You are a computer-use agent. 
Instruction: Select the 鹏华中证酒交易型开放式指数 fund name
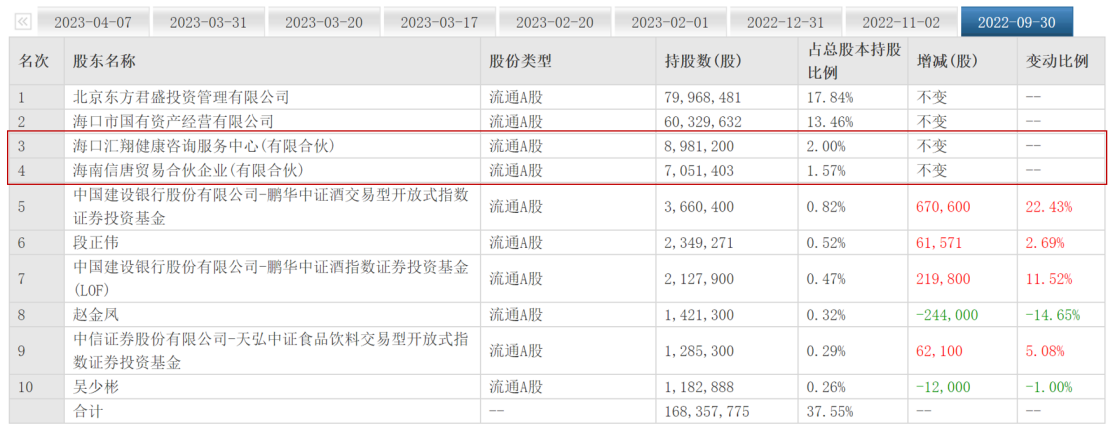[271, 207]
